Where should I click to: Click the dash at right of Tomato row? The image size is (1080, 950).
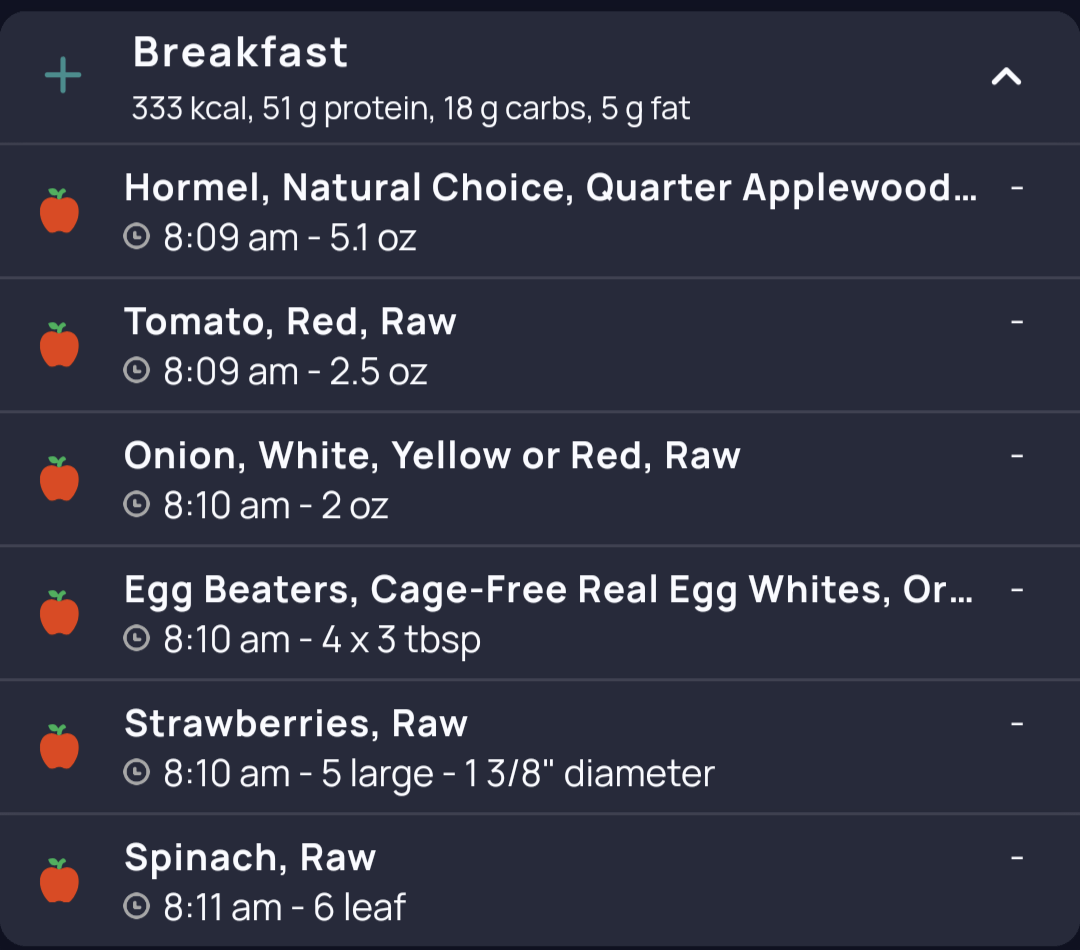coord(1017,321)
